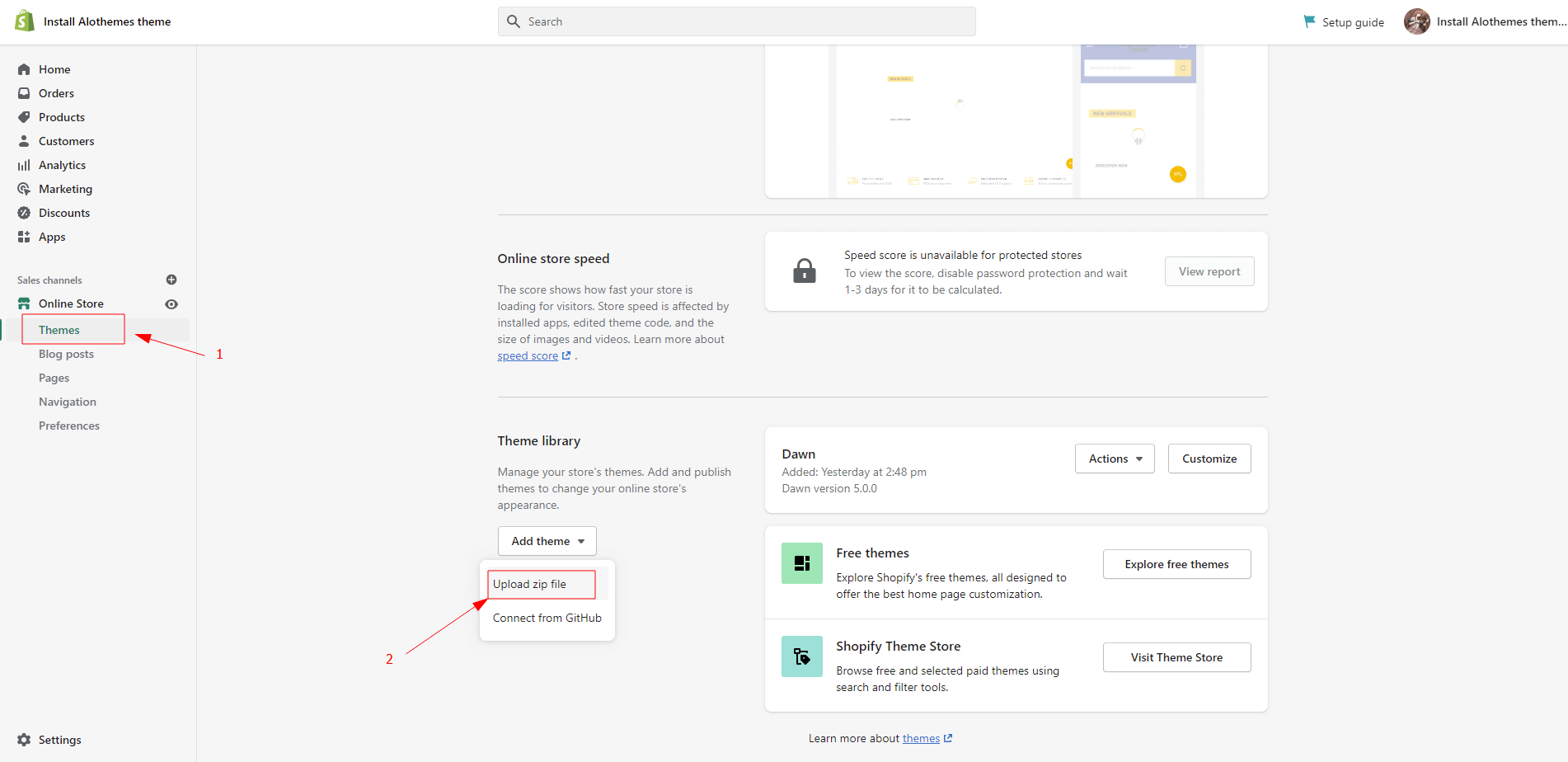Open Customers via its person icon
Image resolution: width=1568 pixels, height=762 pixels.
tap(24, 141)
